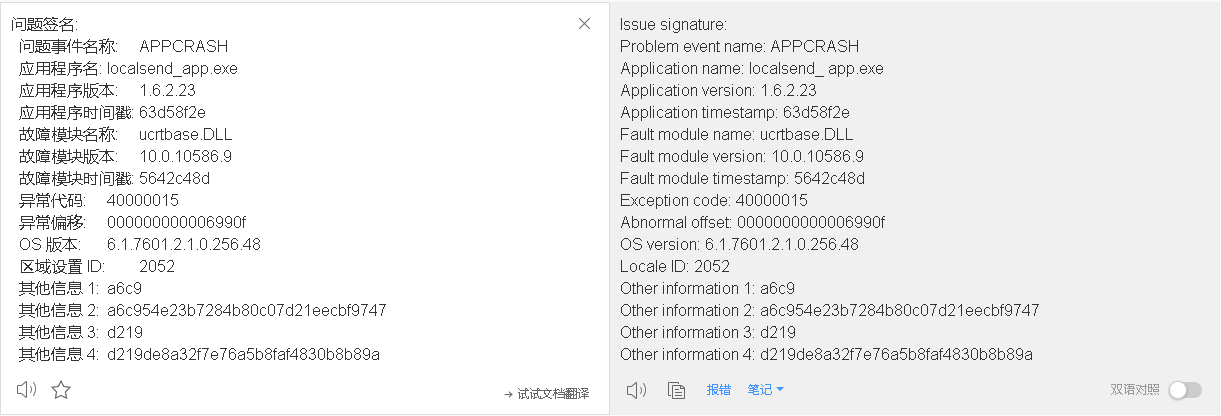This screenshot has height=416, width=1221.
Task: Clear source text with the X icon
Action: point(585,23)
